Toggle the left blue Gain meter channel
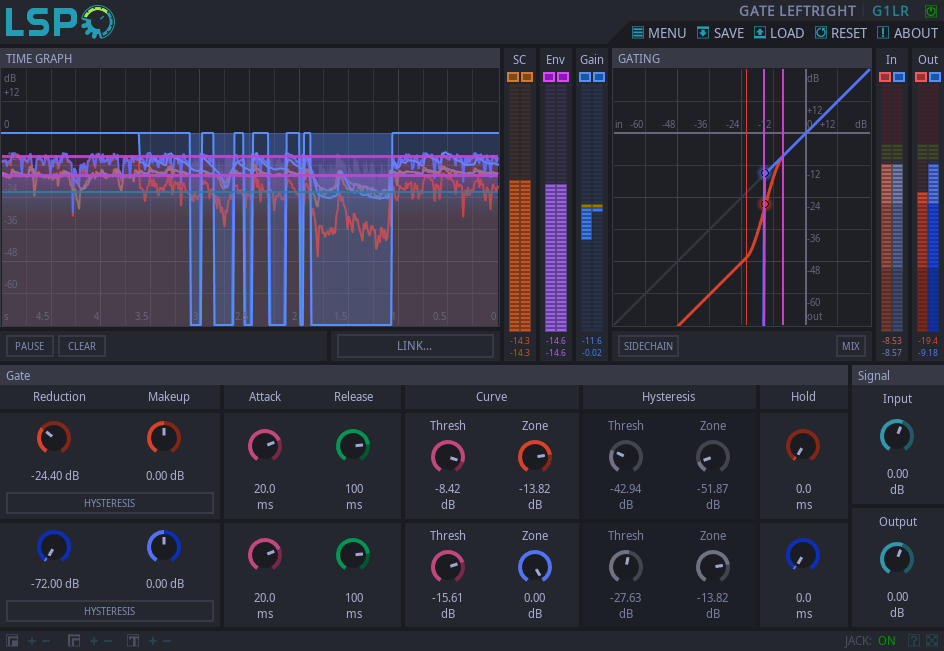Screen dimensions: 944x651 click(585, 77)
